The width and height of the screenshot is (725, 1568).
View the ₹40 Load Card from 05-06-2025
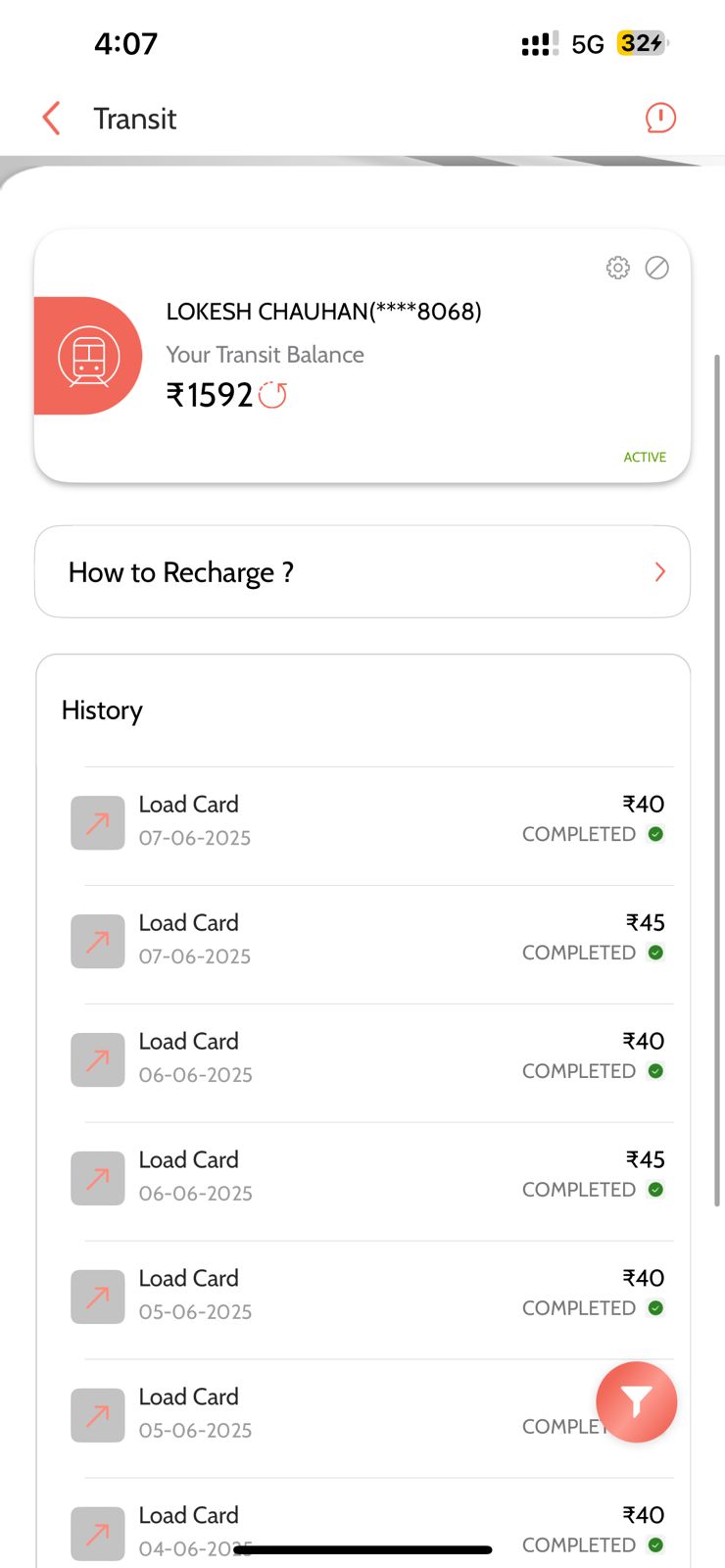(372, 1296)
